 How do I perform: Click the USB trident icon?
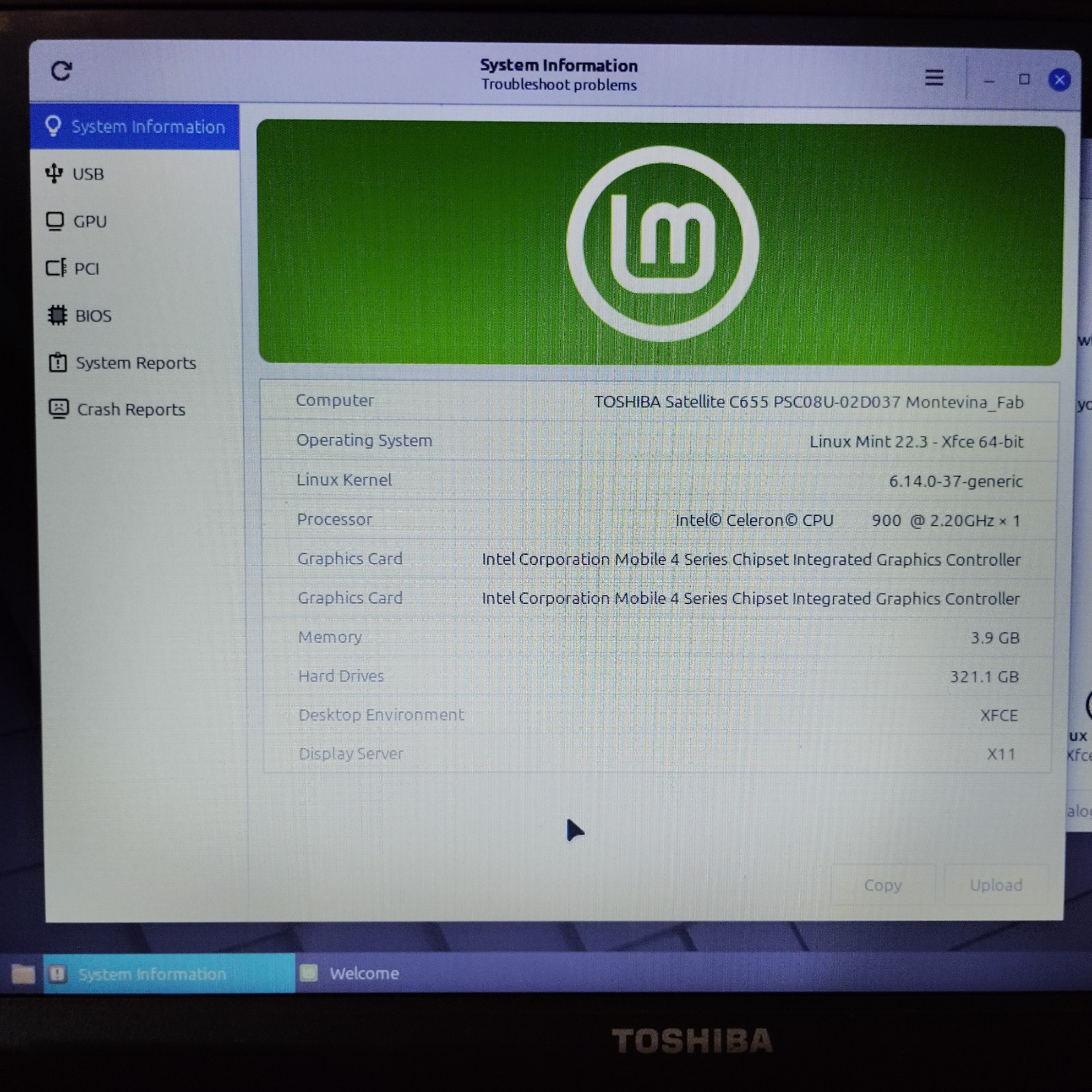point(54,173)
